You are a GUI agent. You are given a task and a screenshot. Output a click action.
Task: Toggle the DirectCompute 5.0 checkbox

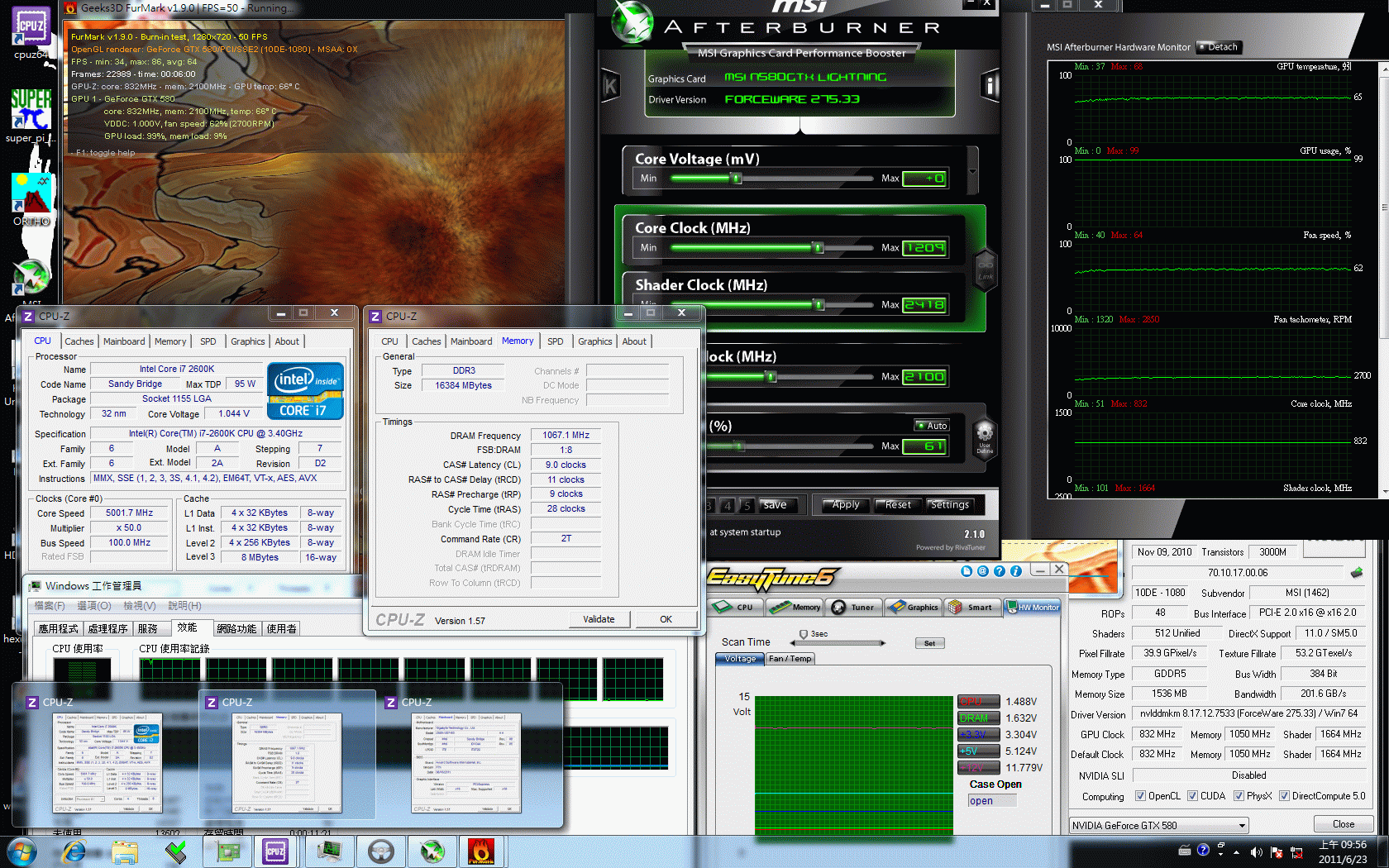[1285, 796]
